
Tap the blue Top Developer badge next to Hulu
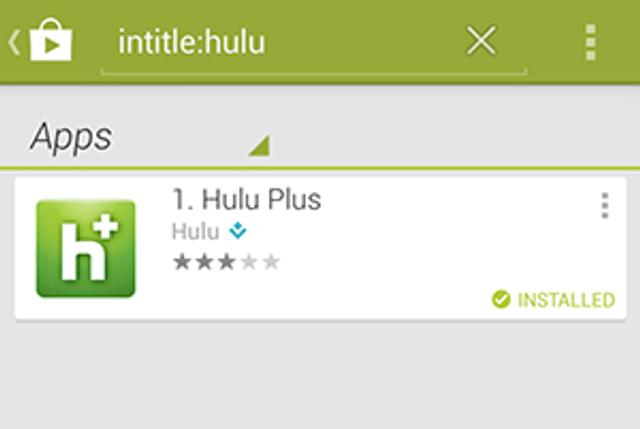238,231
